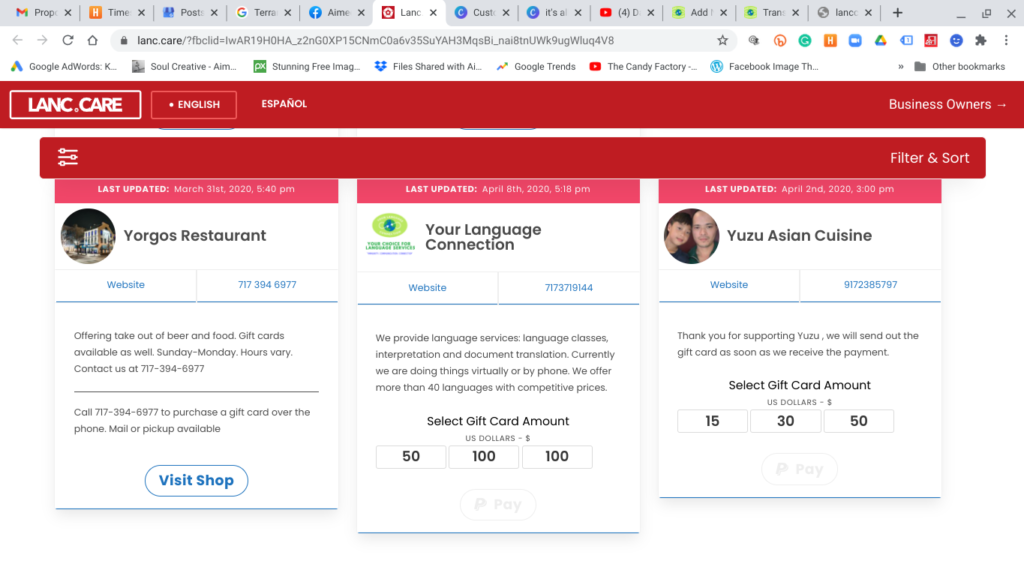Image resolution: width=1024 pixels, height=576 pixels.
Task: Click the blue smiley extension icon
Action: (956, 40)
